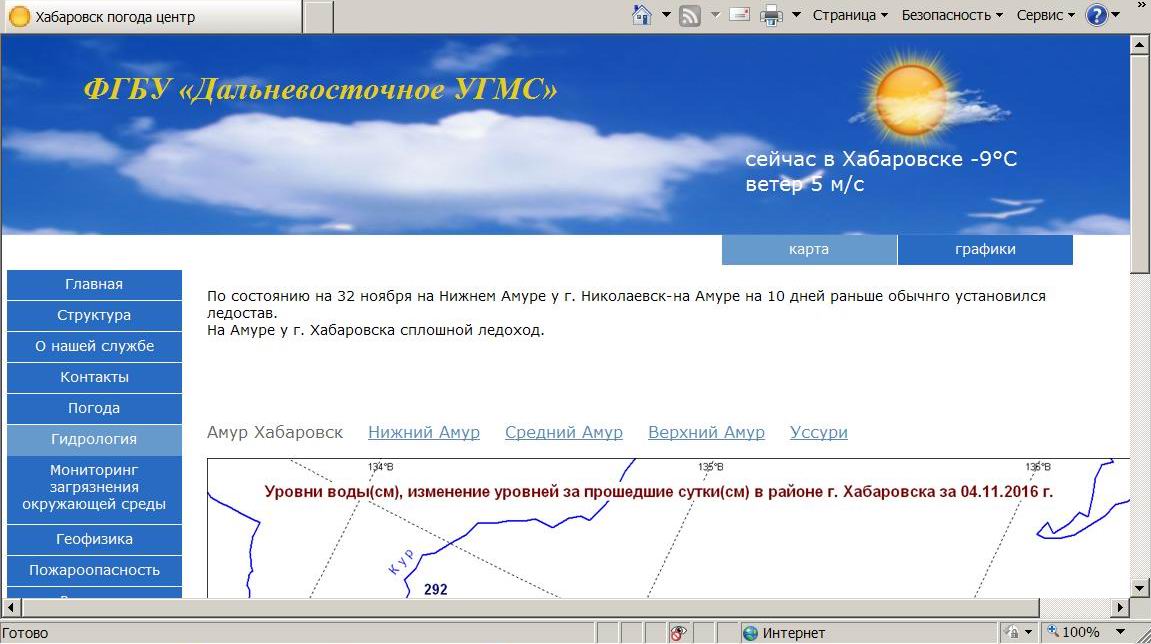
Task: Click the Internet zone globe icon
Action: tap(750, 633)
